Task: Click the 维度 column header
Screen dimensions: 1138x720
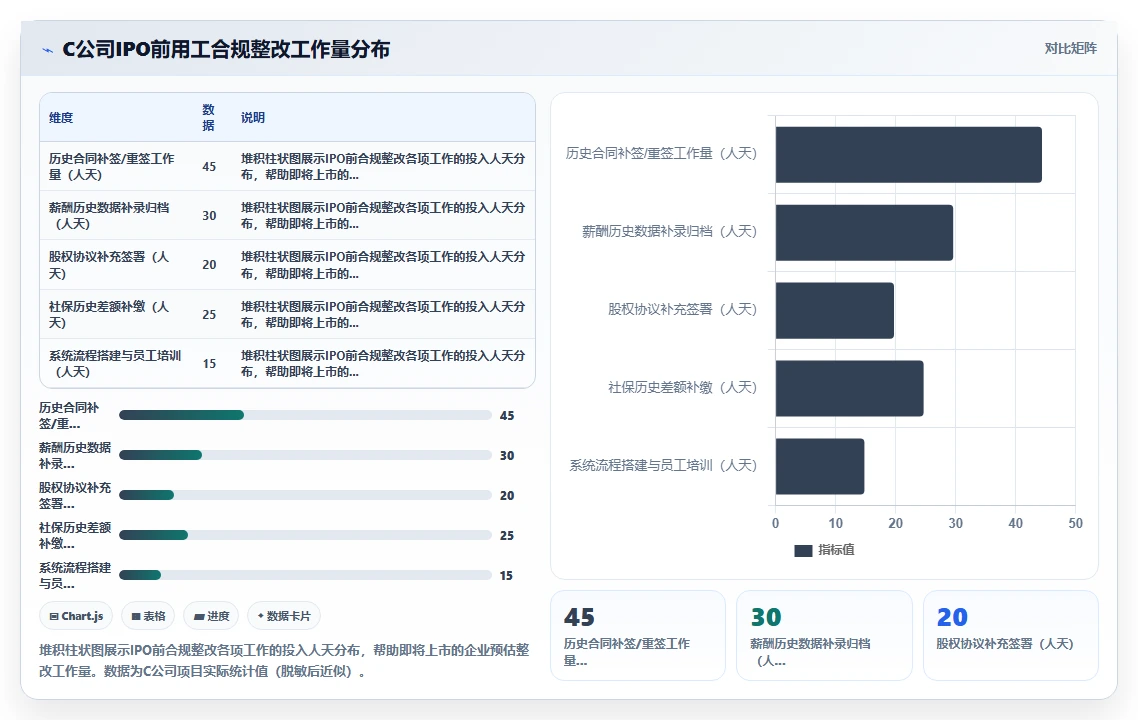Action: coord(61,118)
